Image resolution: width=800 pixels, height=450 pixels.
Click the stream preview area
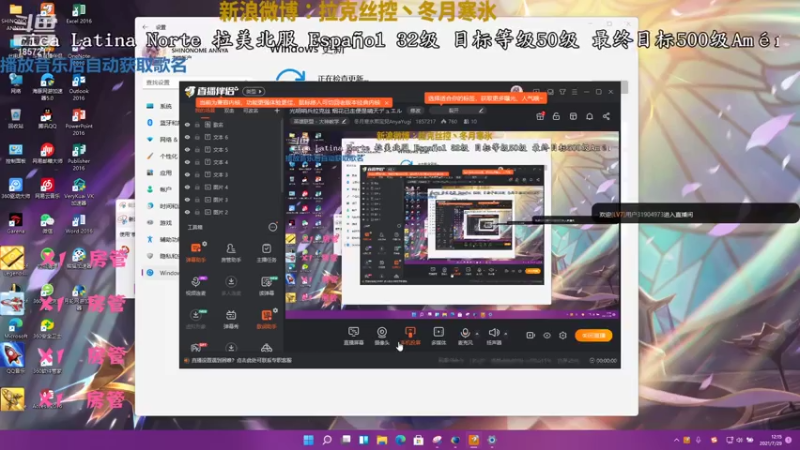tap(452, 225)
